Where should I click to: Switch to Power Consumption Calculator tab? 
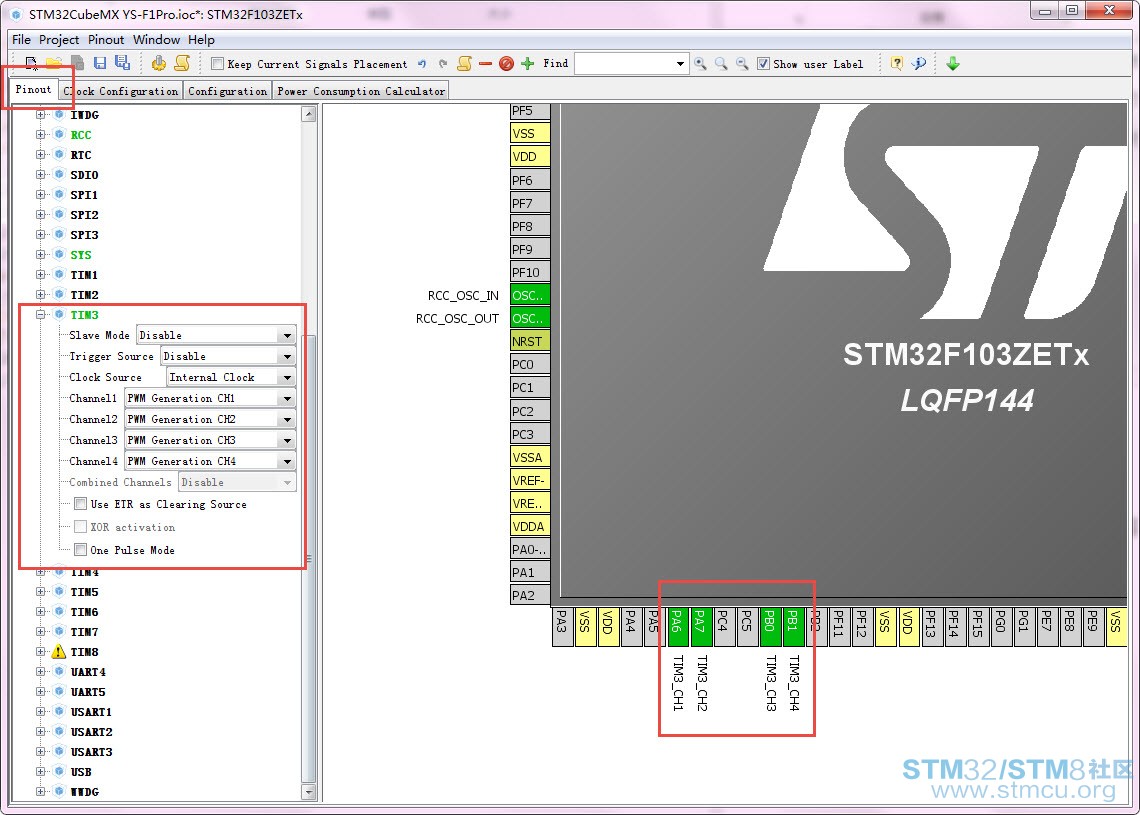click(361, 91)
